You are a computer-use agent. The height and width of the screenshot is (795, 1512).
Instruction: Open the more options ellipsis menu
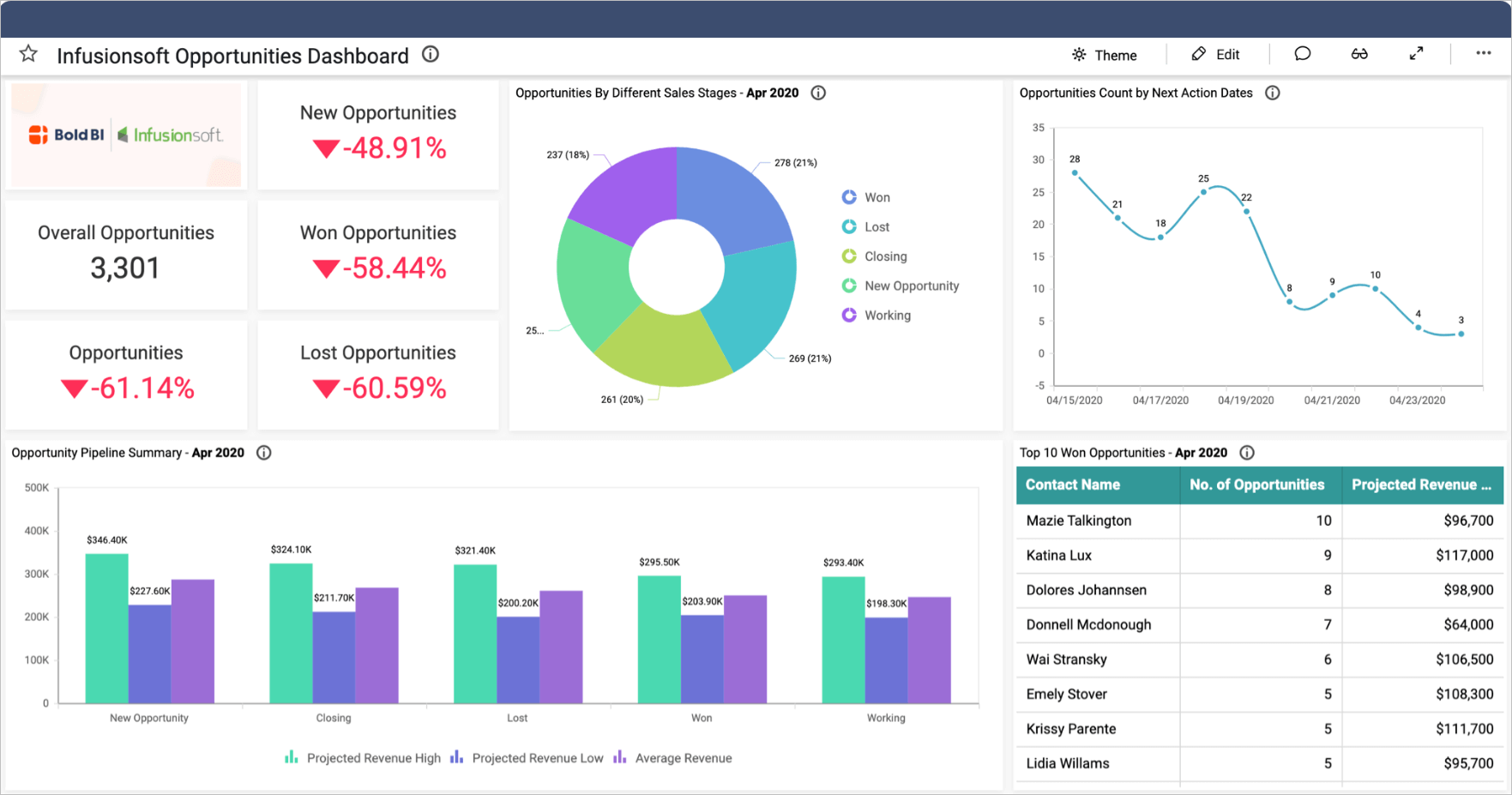pos(1483,53)
